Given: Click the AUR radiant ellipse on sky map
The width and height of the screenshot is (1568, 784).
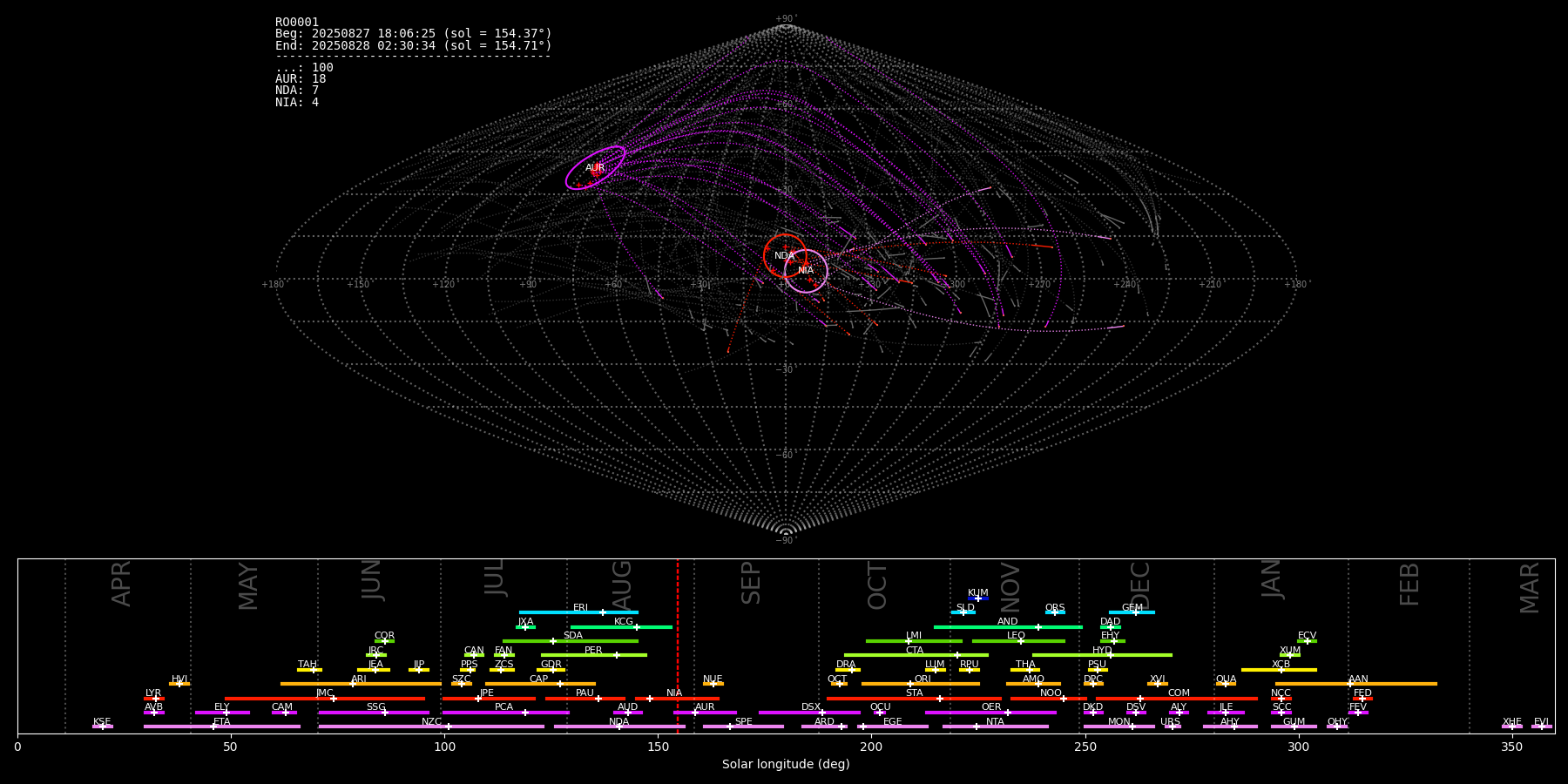Looking at the screenshot, I should (595, 168).
